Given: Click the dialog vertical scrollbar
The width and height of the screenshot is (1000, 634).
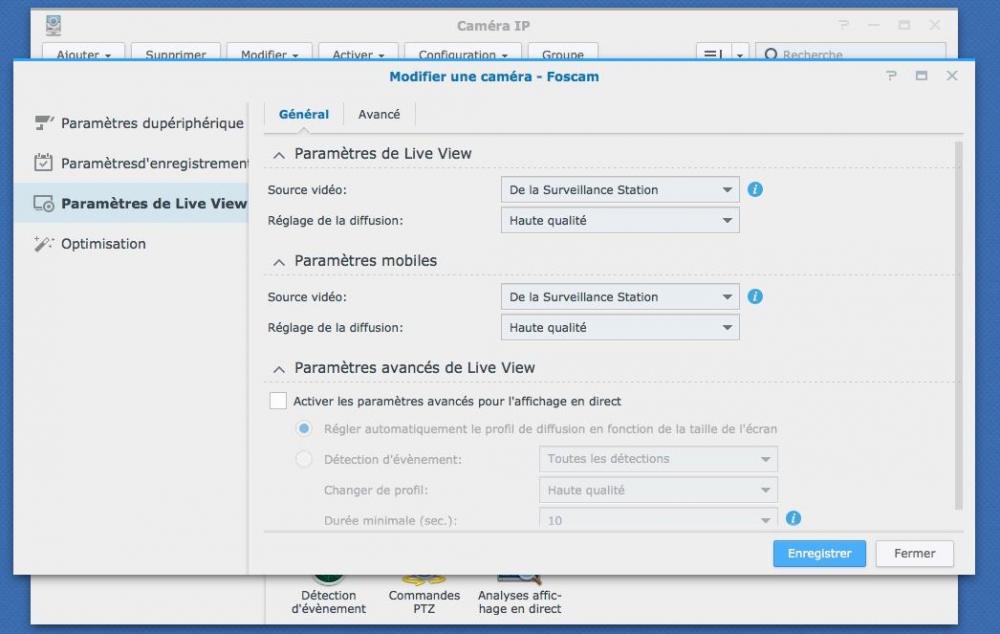Looking at the screenshot, I should click(x=958, y=330).
